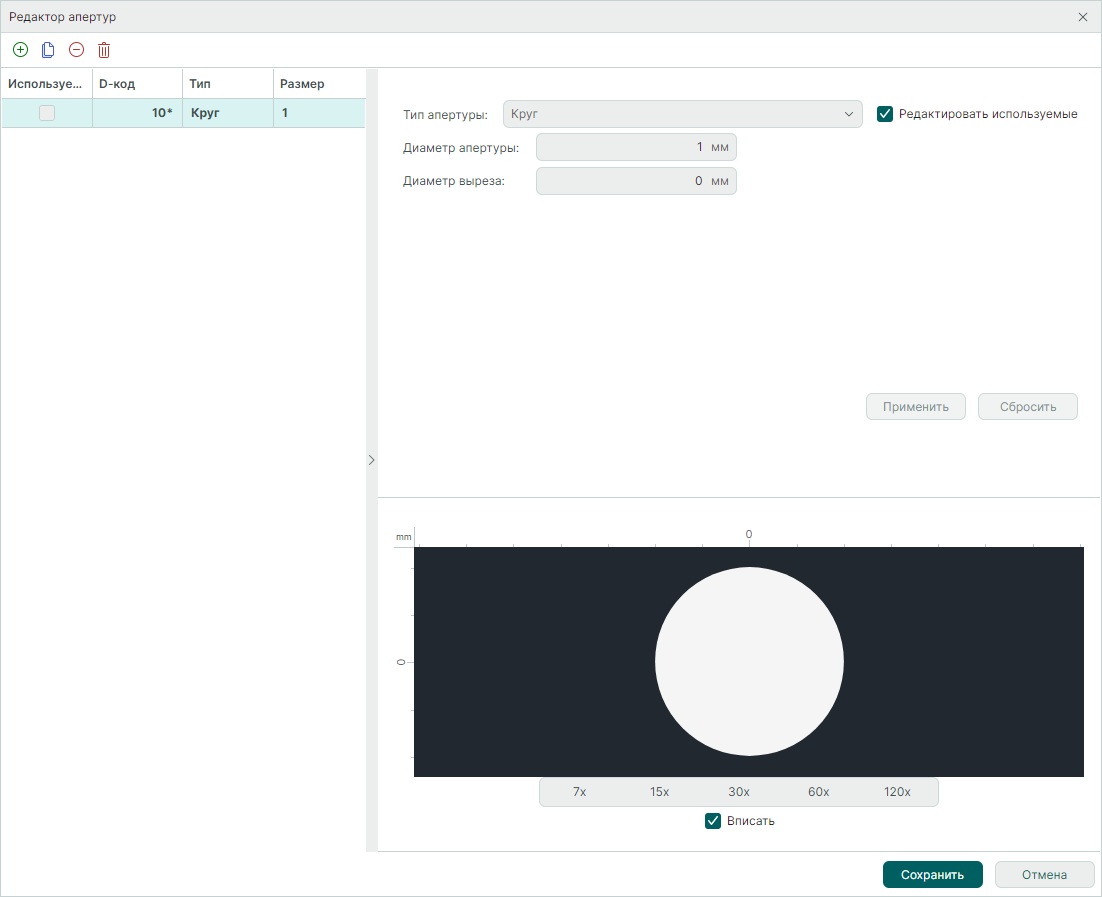This screenshot has height=897, width=1102.
Task: Click the red minus remove icon
Action: (x=76, y=50)
